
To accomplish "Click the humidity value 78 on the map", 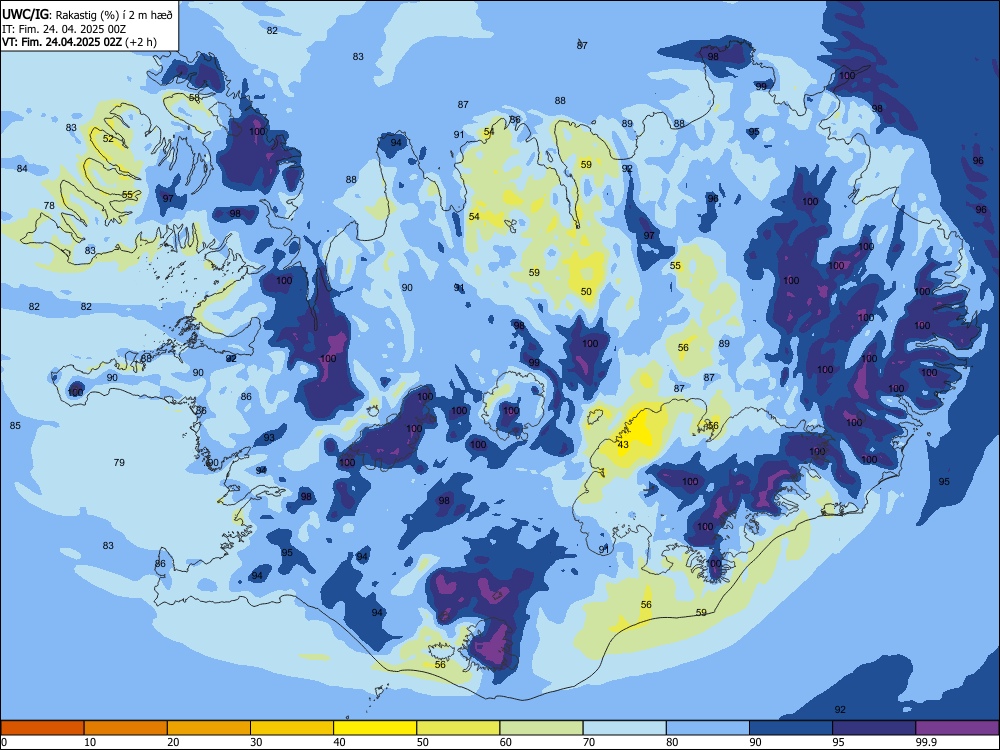I will (x=49, y=205).
